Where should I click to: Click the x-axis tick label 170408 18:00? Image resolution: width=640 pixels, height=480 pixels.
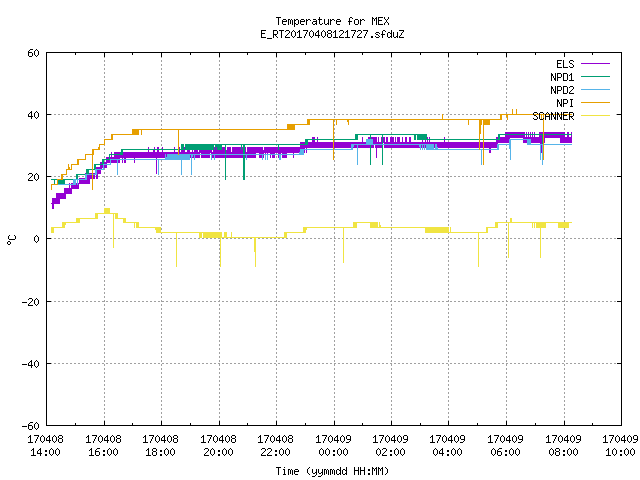point(160,446)
